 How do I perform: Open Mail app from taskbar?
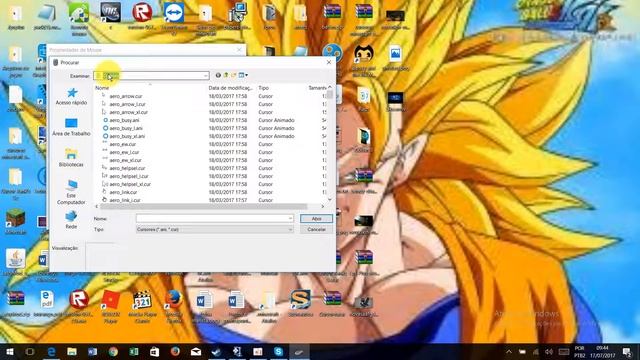[196, 351]
